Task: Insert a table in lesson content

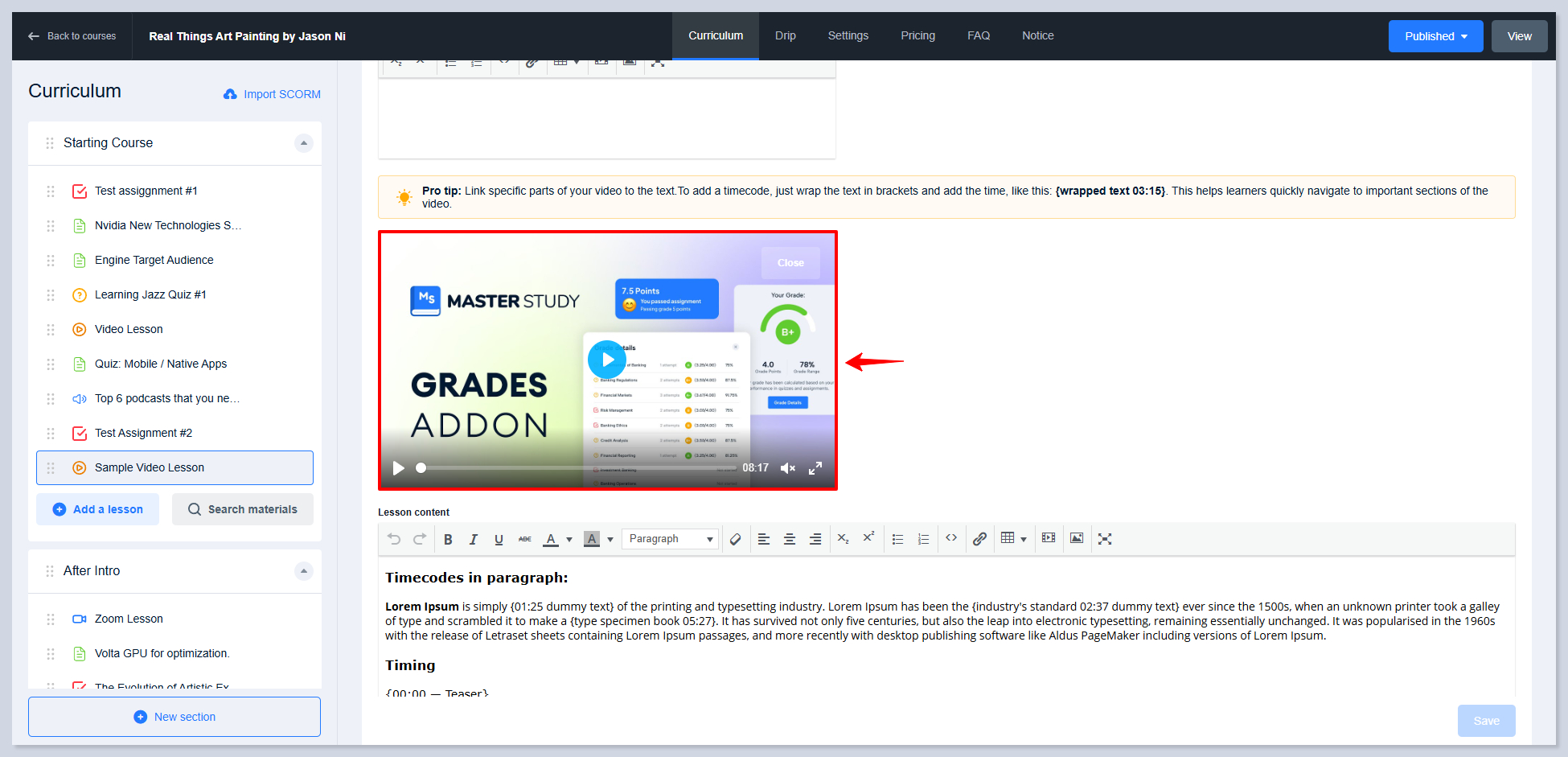Action: [1008, 538]
